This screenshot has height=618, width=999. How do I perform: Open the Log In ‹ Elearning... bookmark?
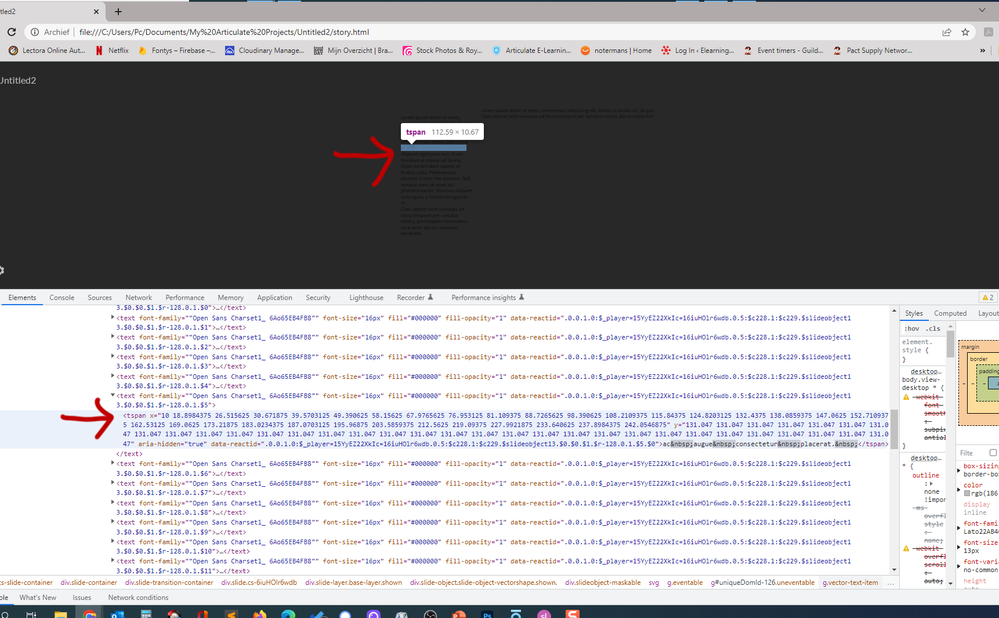click(698, 50)
